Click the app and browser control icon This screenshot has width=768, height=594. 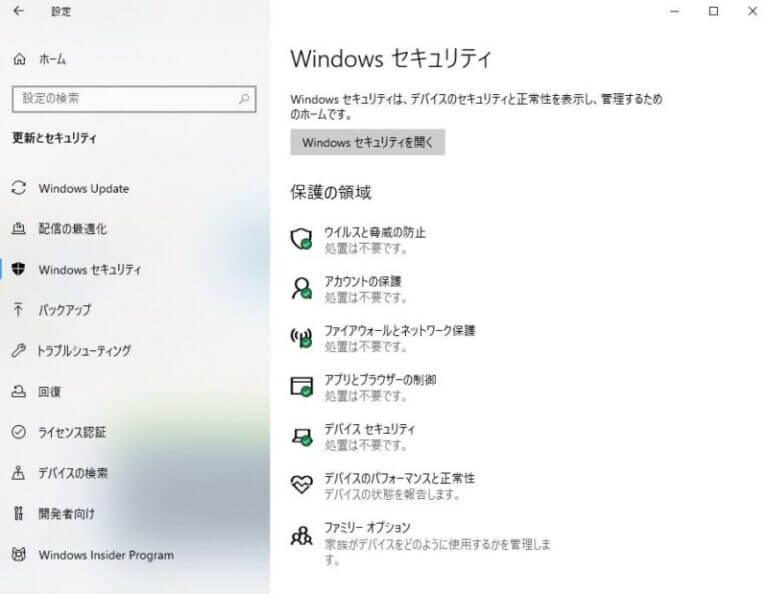coord(301,386)
